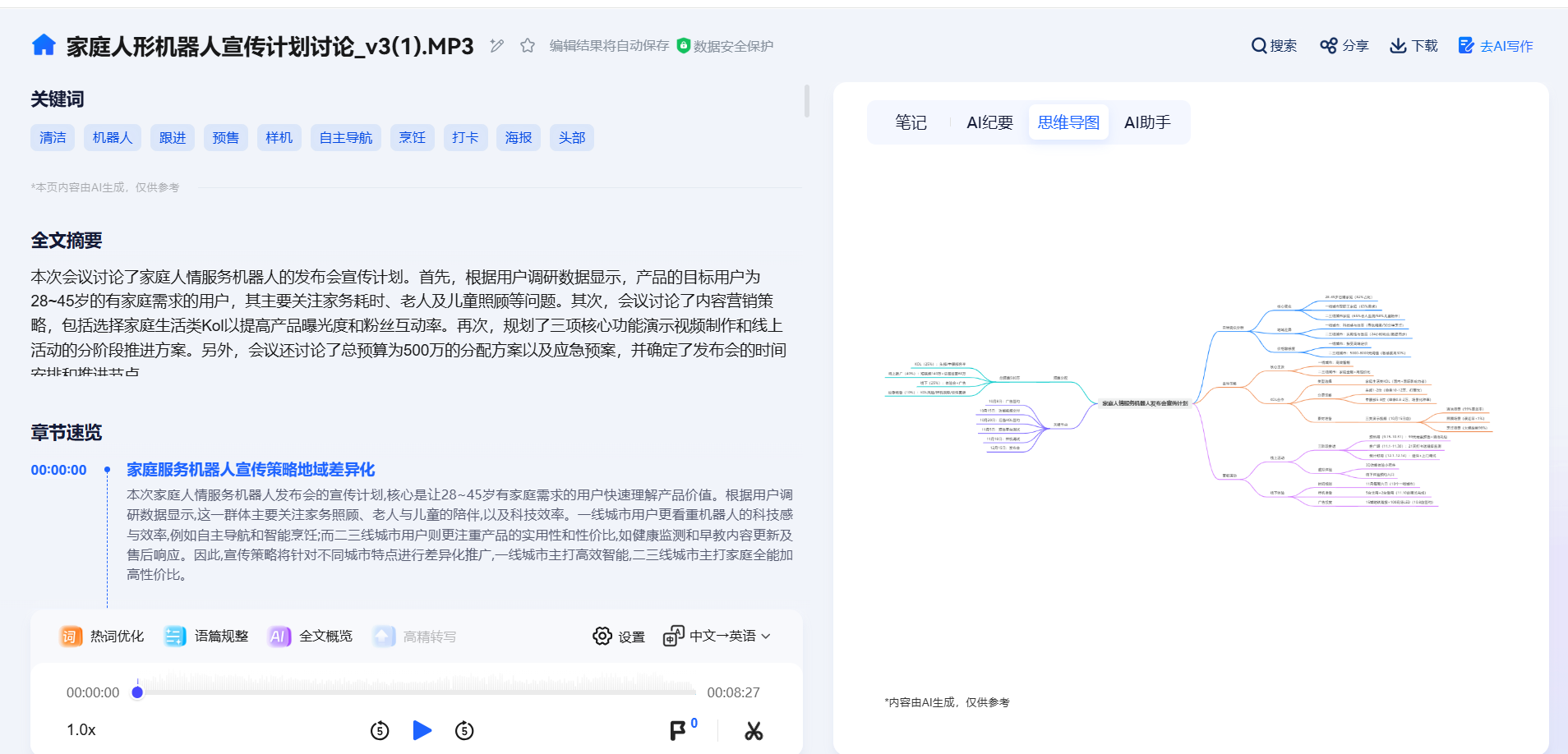Image resolution: width=1568 pixels, height=754 pixels.
Task: Star this recording as favorite
Action: (x=528, y=46)
